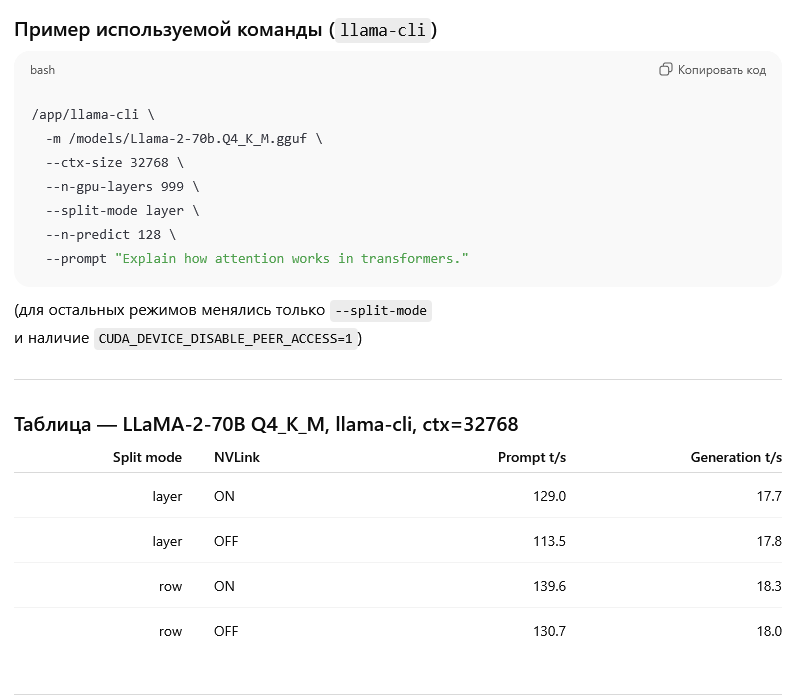The height and width of the screenshot is (700, 804).
Task: Click the 'Копировать код' button label
Action: pos(721,70)
